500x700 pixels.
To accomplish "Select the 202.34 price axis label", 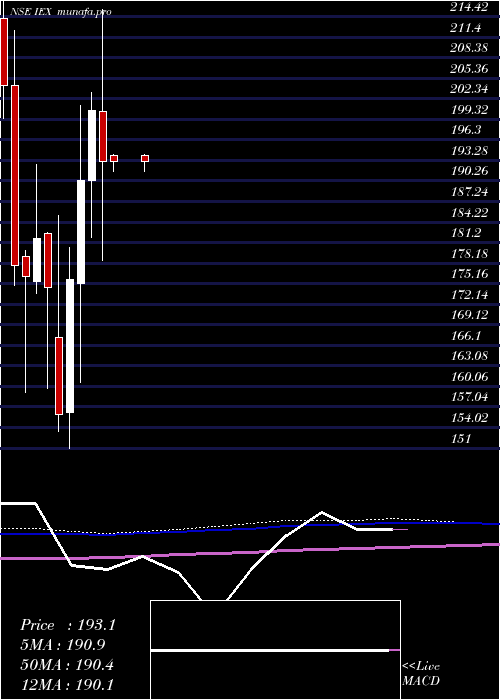I will [469, 89].
